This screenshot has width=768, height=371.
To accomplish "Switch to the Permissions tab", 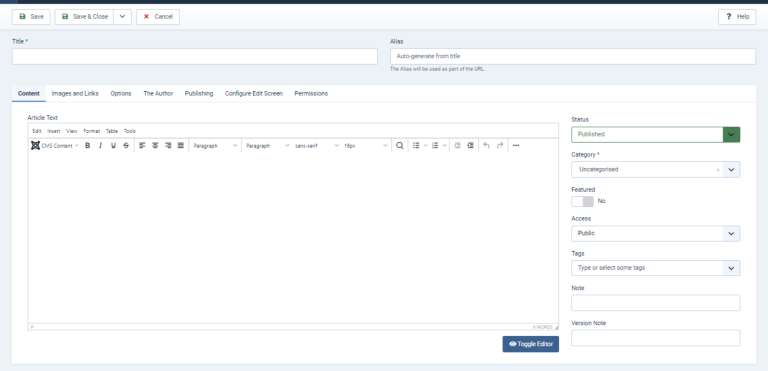I will coord(311,93).
